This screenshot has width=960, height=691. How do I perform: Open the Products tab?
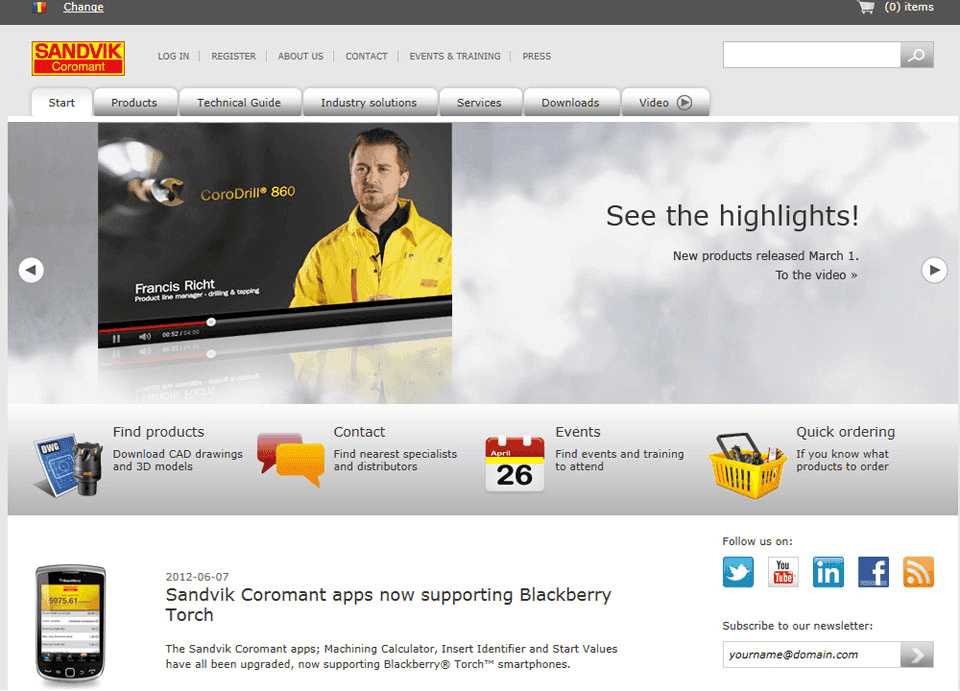134,103
